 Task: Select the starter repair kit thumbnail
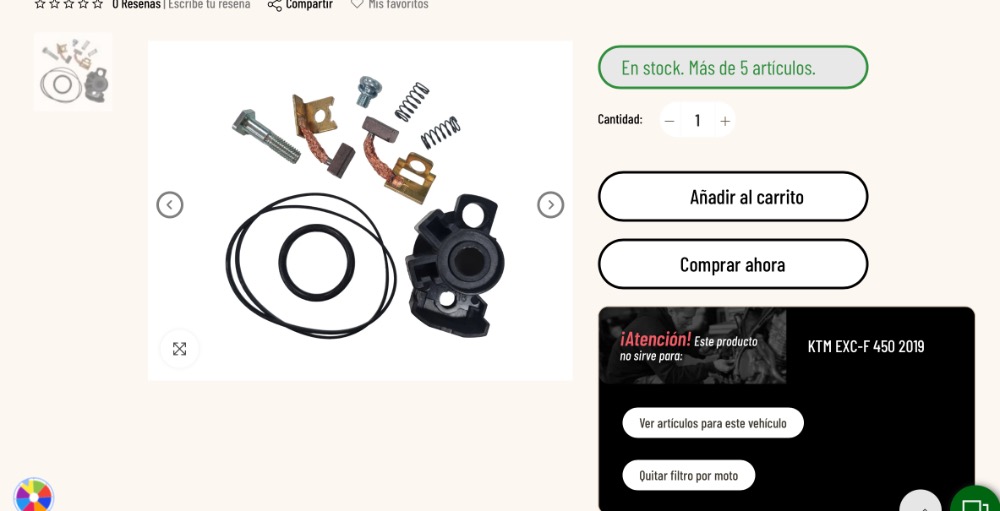point(73,71)
